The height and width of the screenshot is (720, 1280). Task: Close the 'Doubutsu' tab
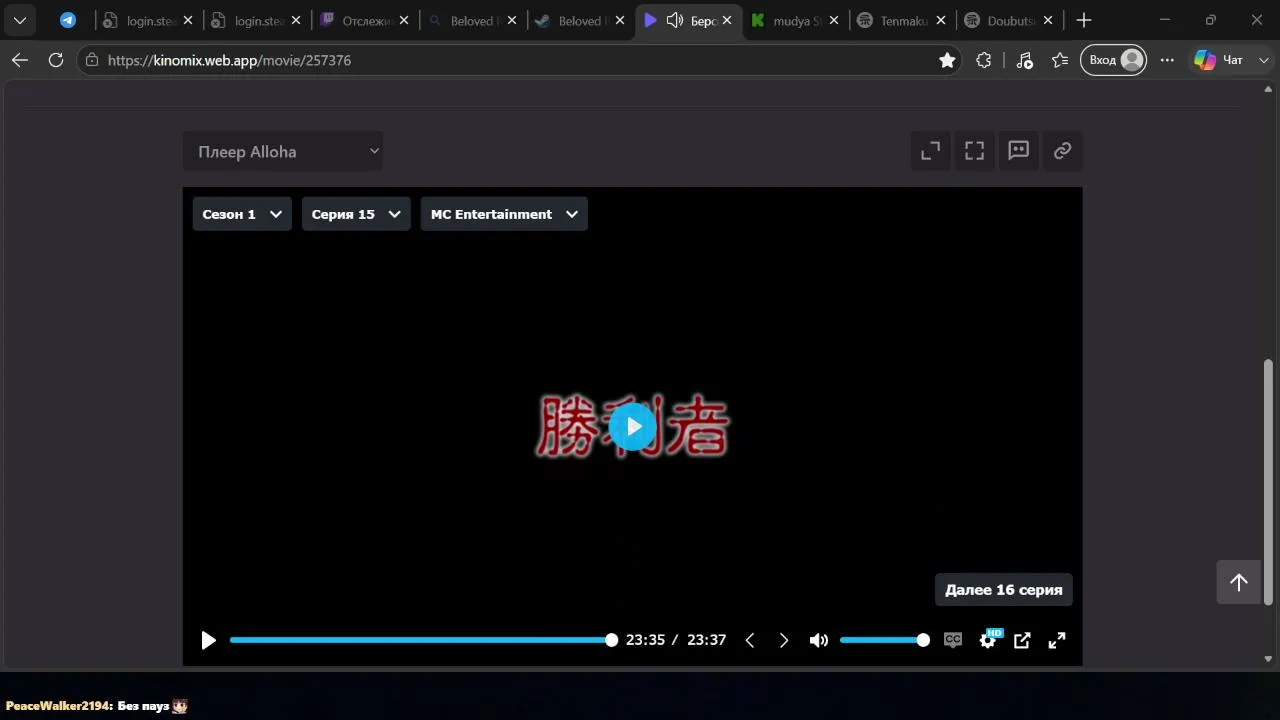click(x=1048, y=20)
